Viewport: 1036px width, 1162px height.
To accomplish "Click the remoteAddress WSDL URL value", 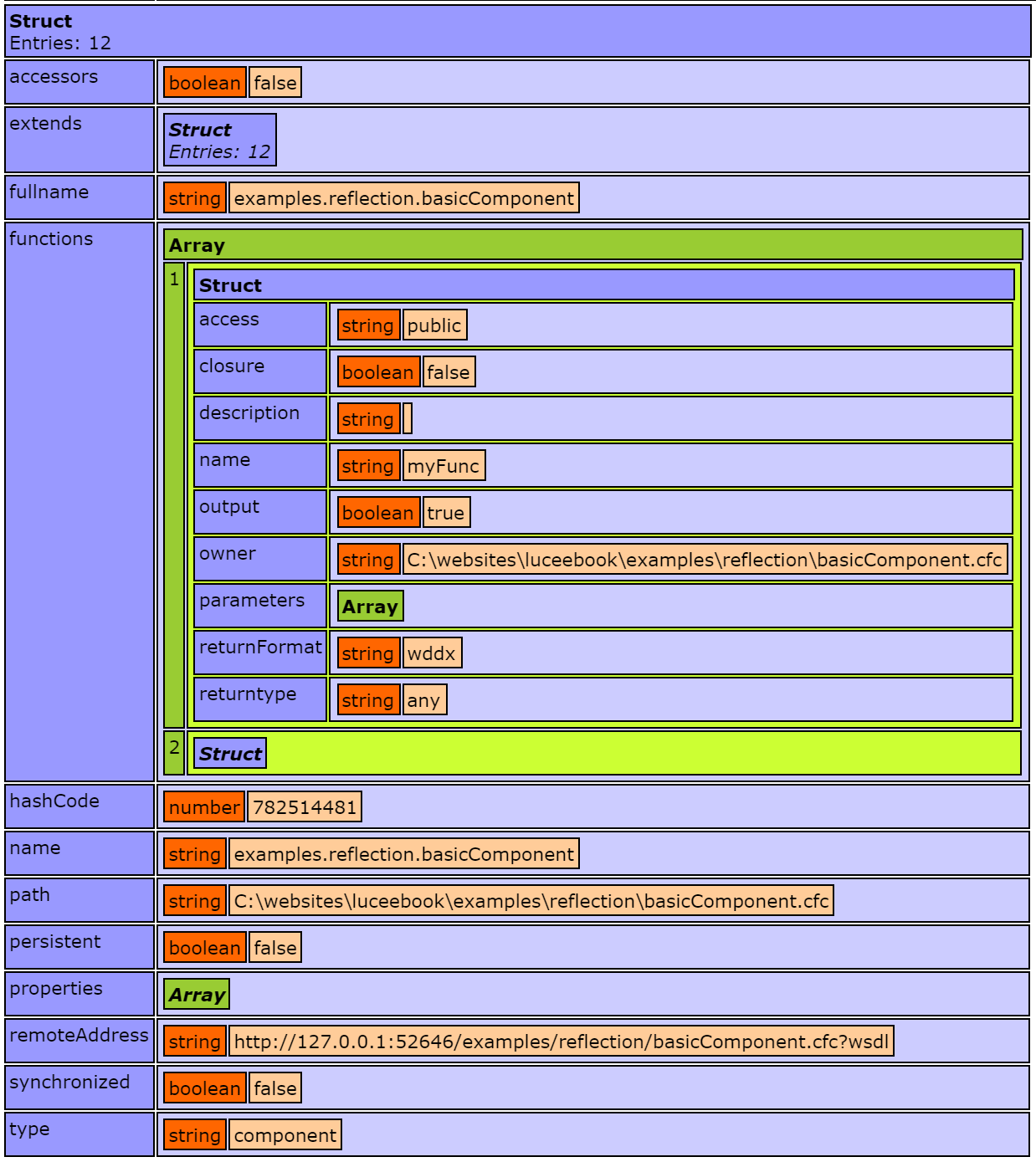I will pyautogui.click(x=561, y=1042).
